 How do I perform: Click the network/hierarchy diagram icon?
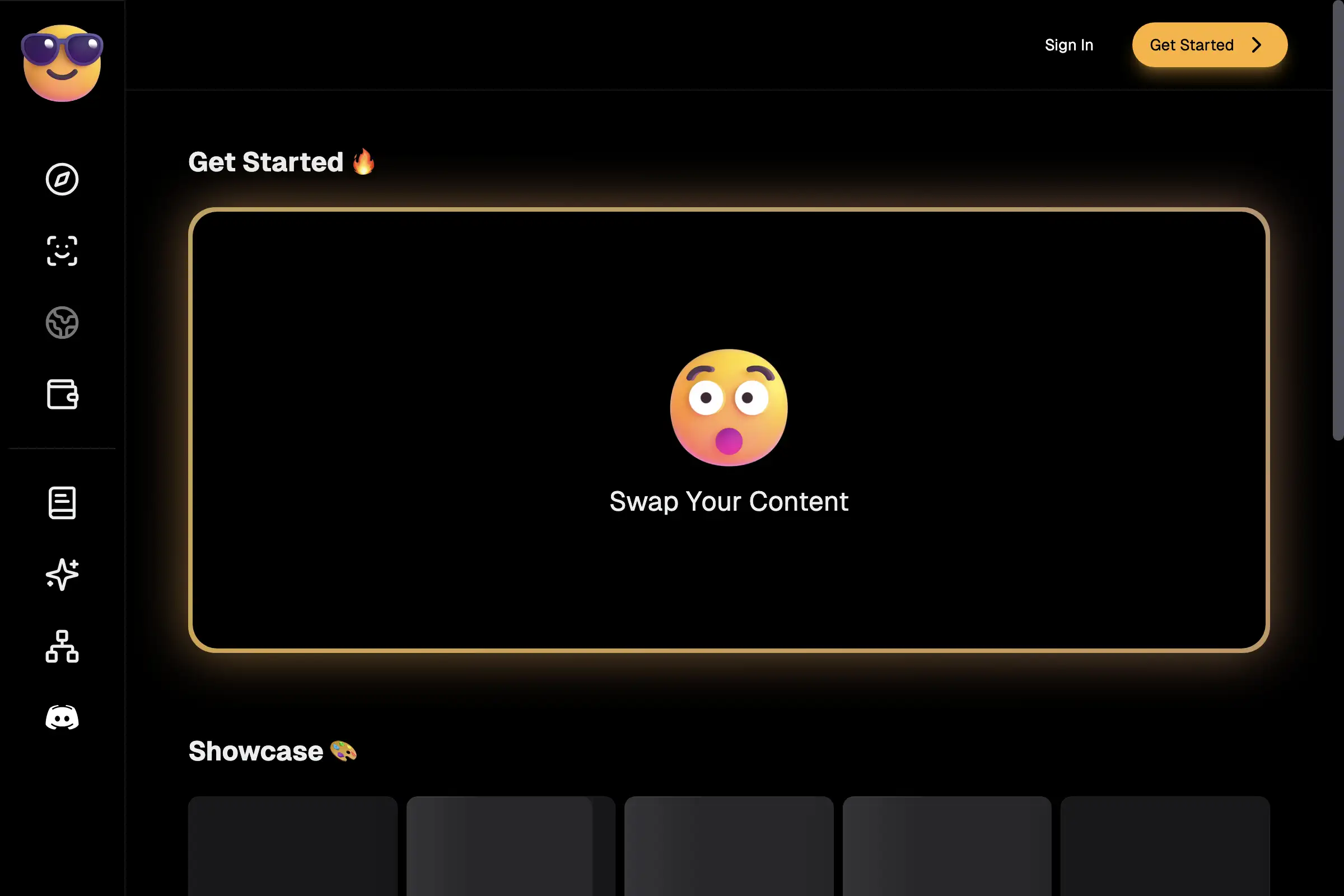pos(62,645)
